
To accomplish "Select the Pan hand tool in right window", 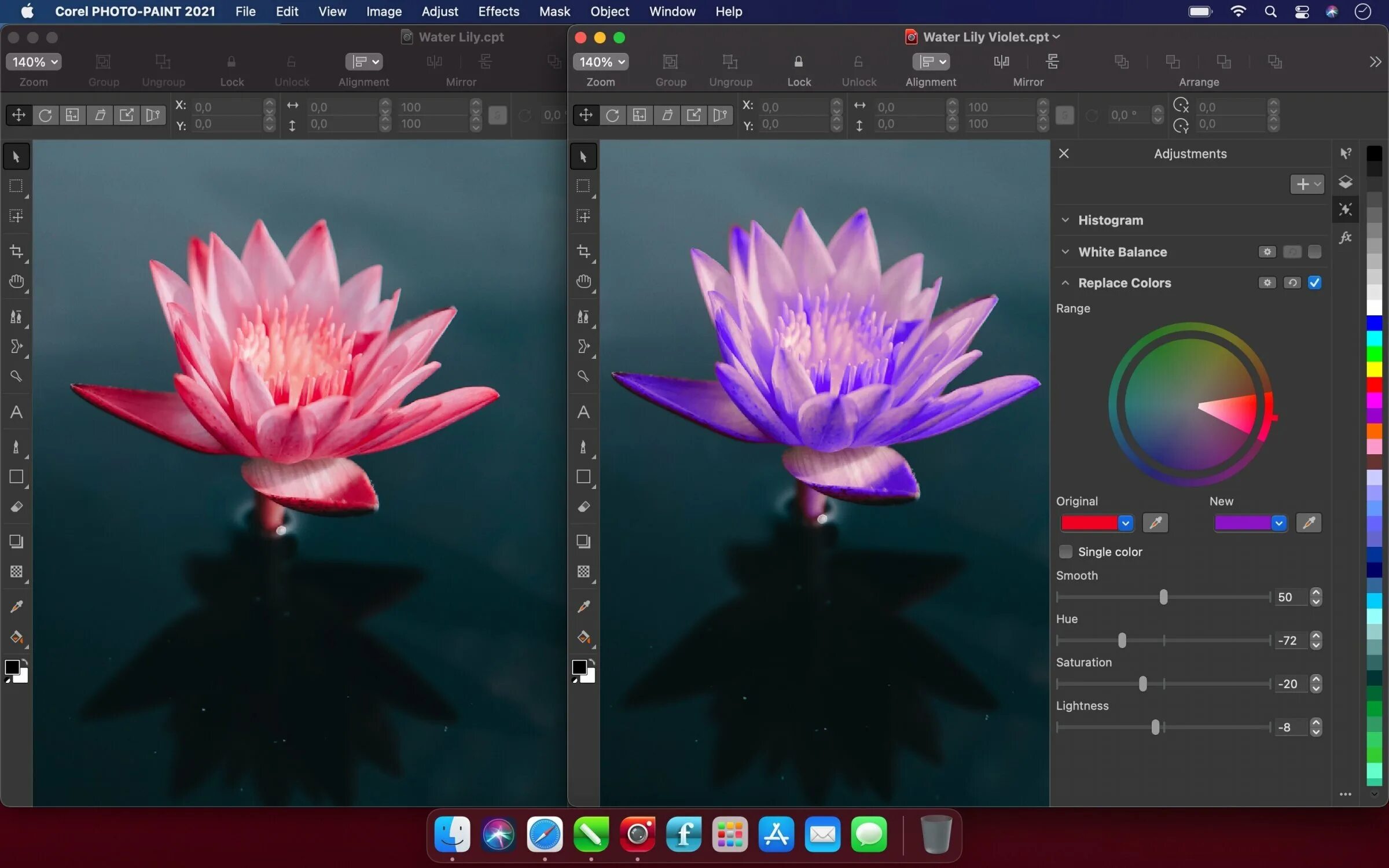I will tap(583, 282).
